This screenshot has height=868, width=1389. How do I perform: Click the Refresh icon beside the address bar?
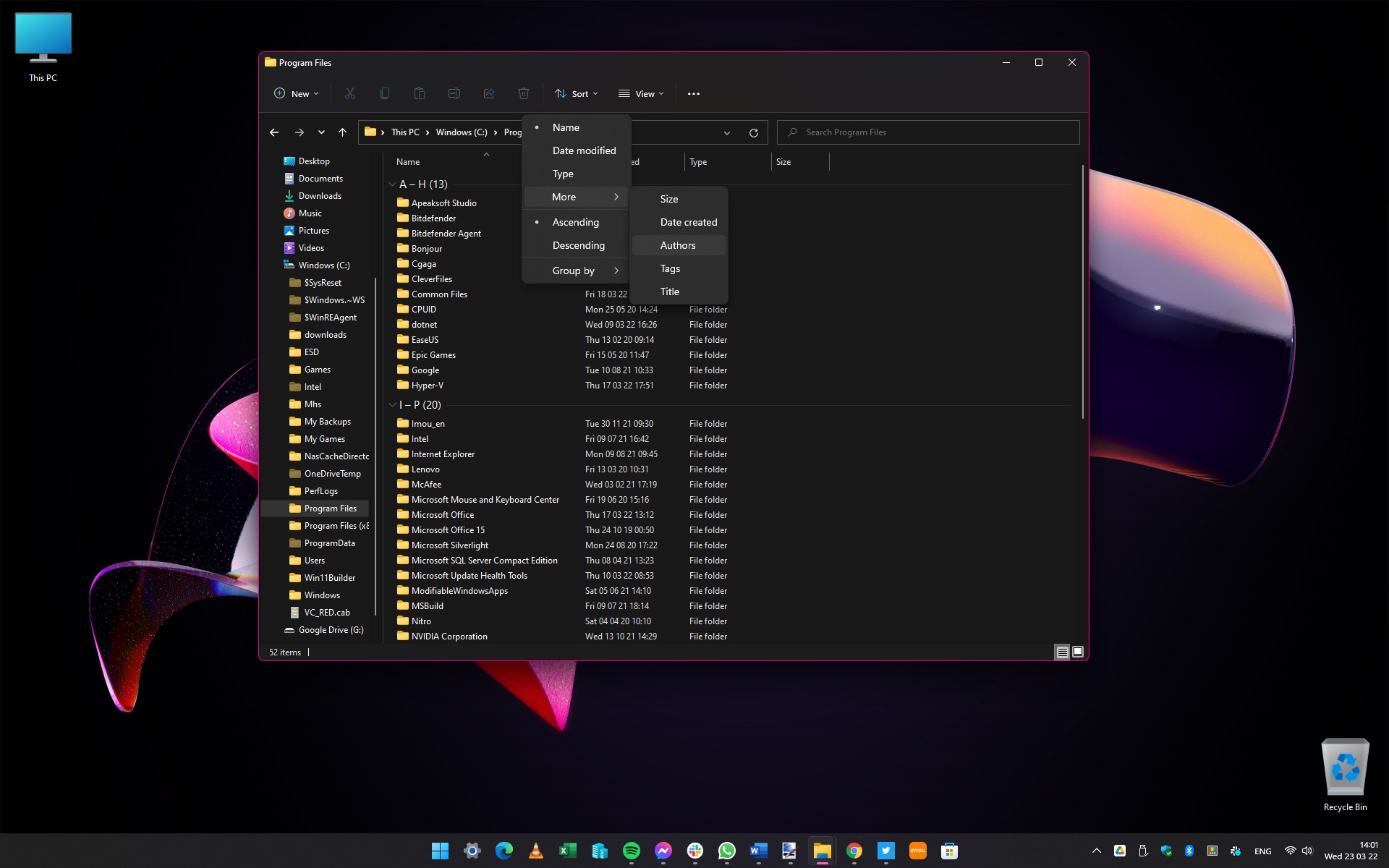pos(753,132)
